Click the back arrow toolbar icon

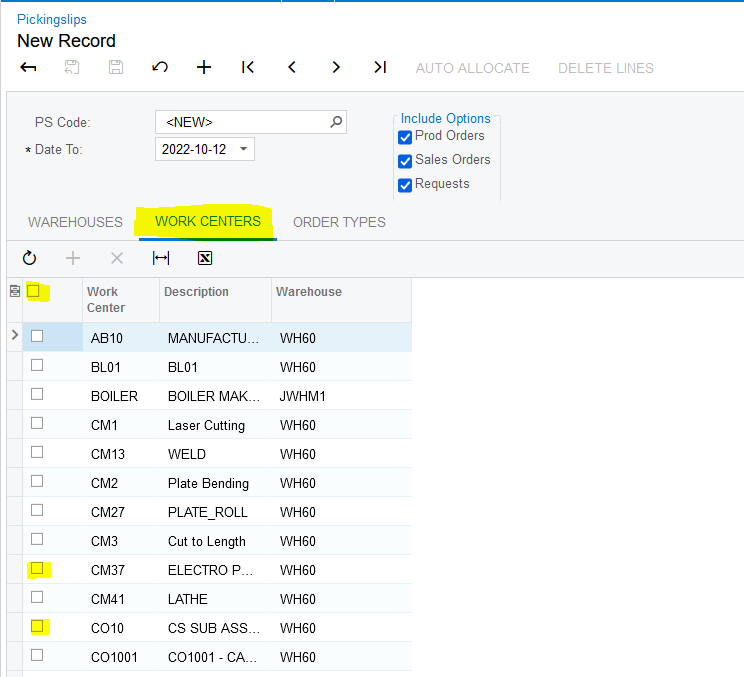(x=29, y=68)
